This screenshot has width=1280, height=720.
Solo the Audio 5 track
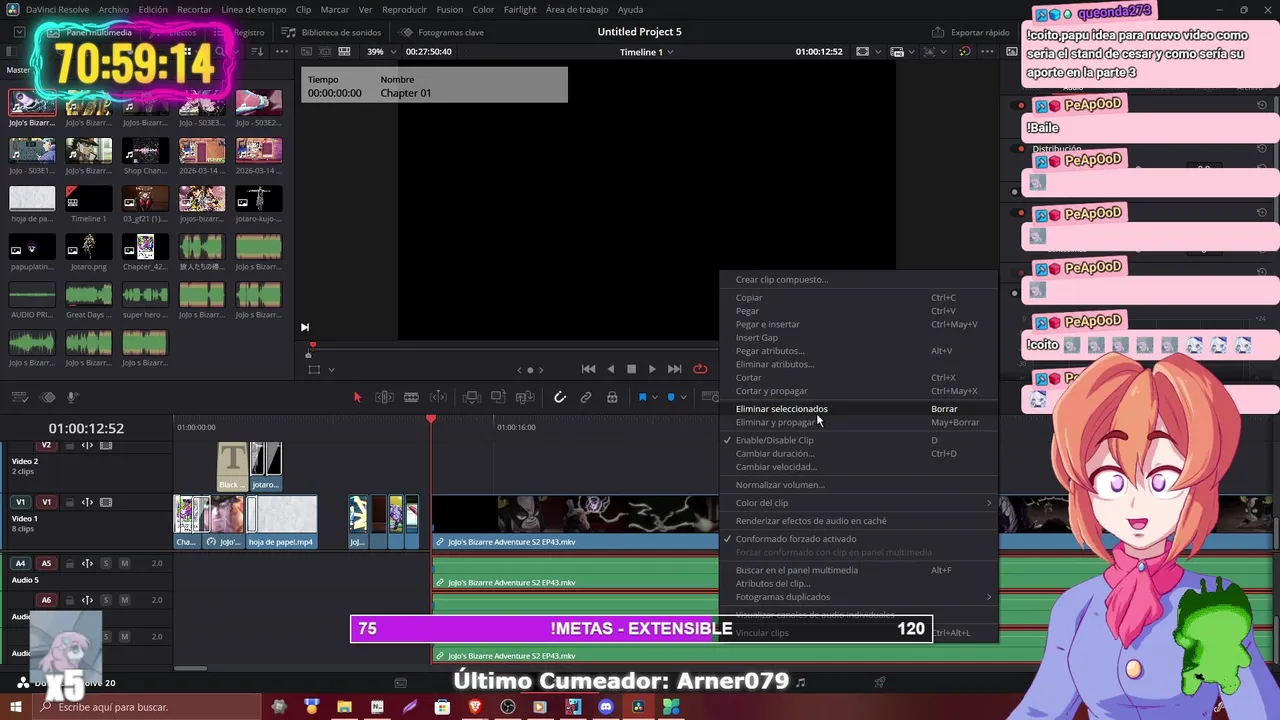(105, 563)
